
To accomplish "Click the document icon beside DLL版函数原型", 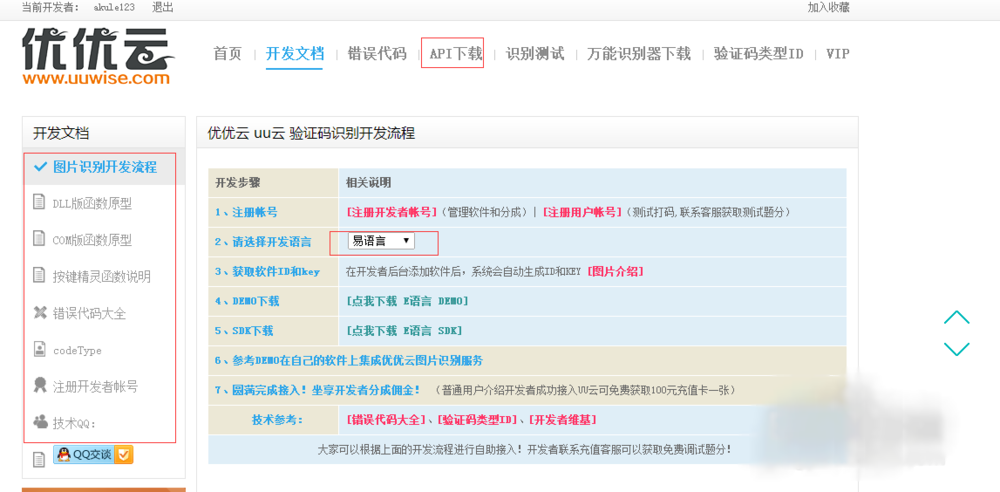I will (x=40, y=202).
